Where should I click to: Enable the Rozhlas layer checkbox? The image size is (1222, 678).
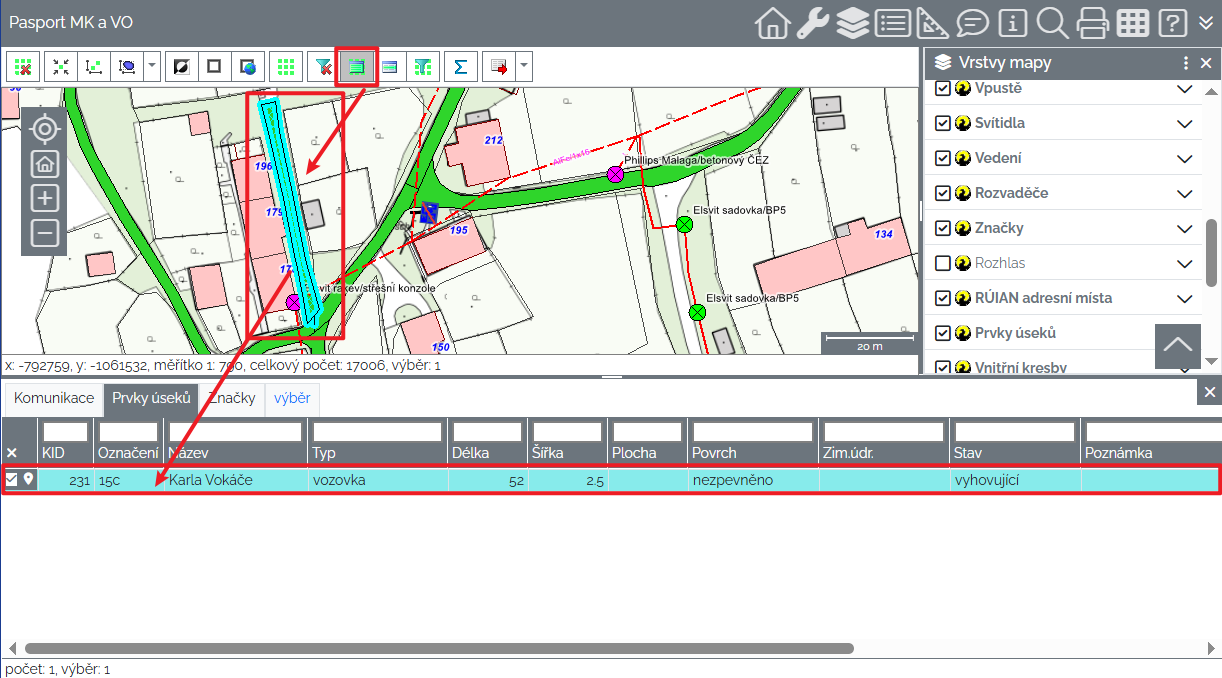[x=942, y=263]
